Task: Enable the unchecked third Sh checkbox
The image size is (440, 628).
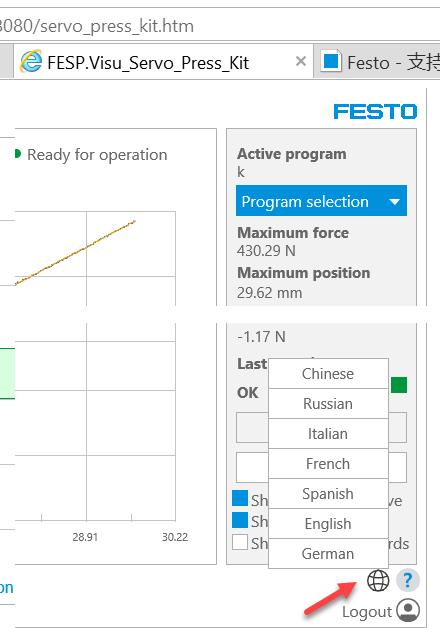Action: [x=240, y=542]
